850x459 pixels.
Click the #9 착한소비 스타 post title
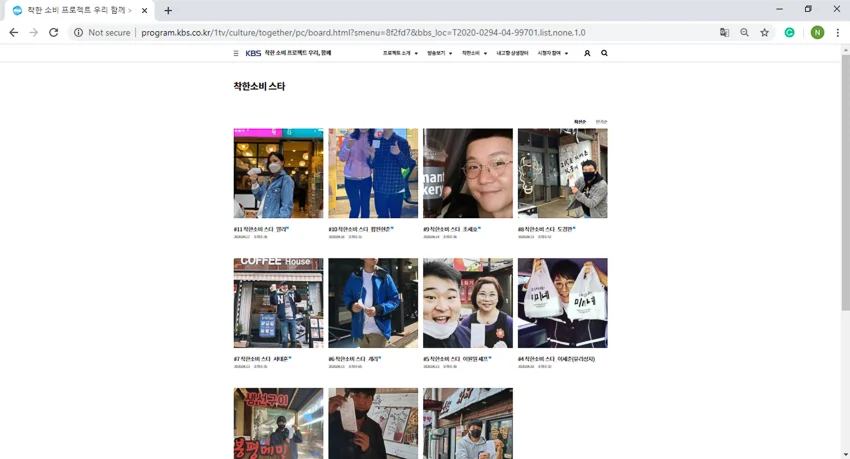(x=452, y=229)
